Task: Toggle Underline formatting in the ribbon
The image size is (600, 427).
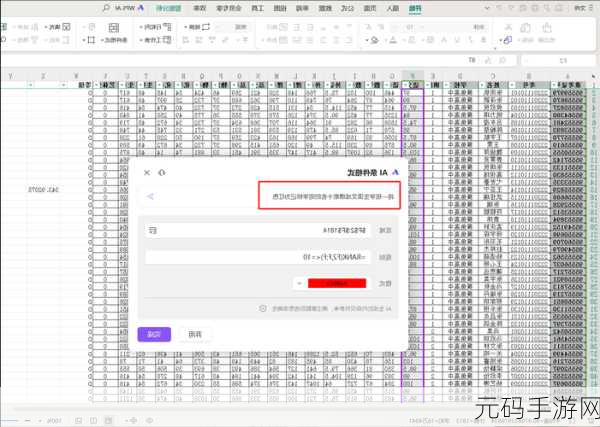Action: [457, 40]
